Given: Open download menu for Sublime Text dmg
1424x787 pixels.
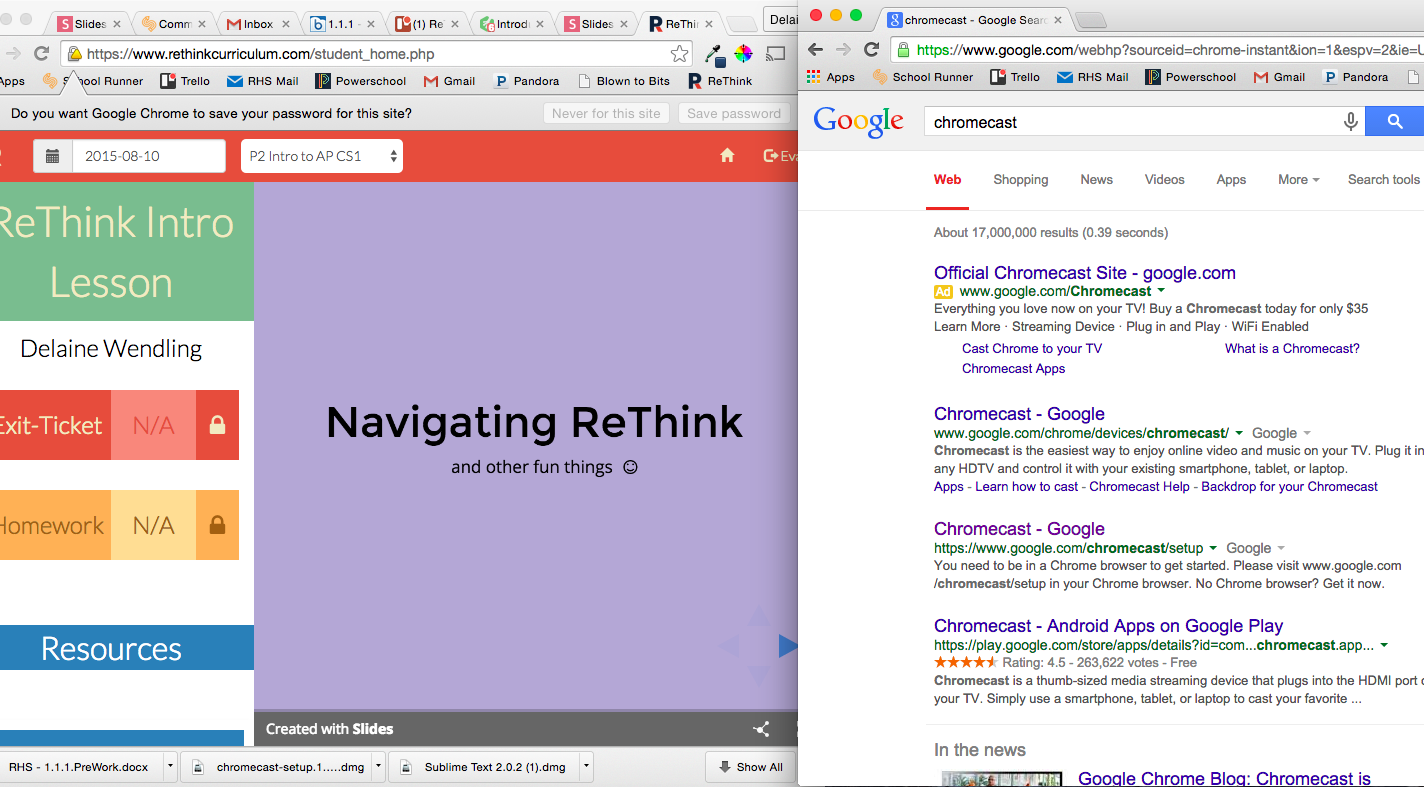Looking at the screenshot, I should tap(586, 767).
